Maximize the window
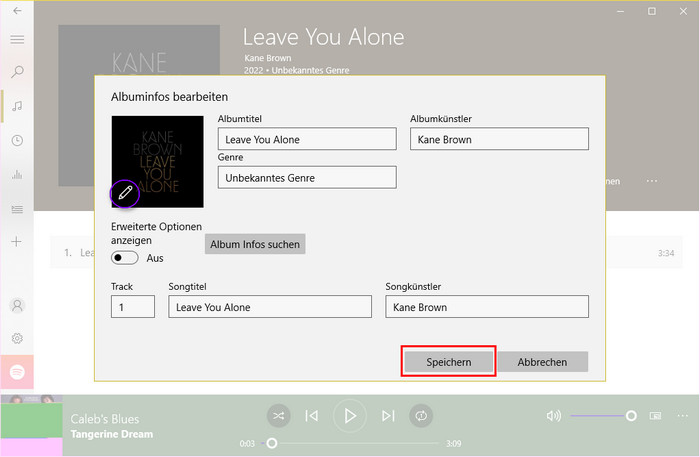 (652, 11)
